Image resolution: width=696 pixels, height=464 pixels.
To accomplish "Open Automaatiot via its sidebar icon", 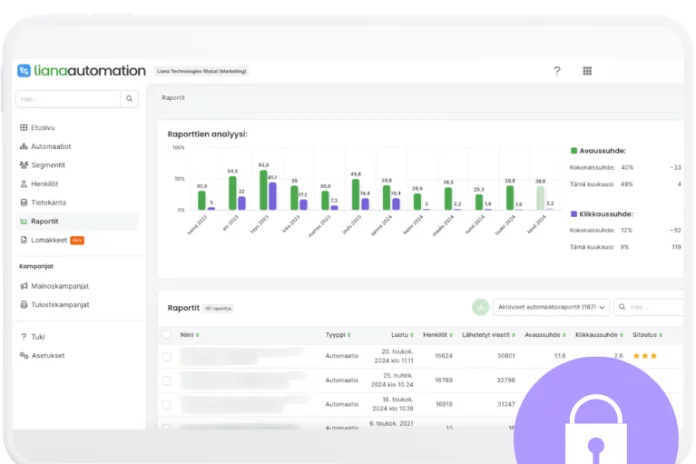I will 23,146.
